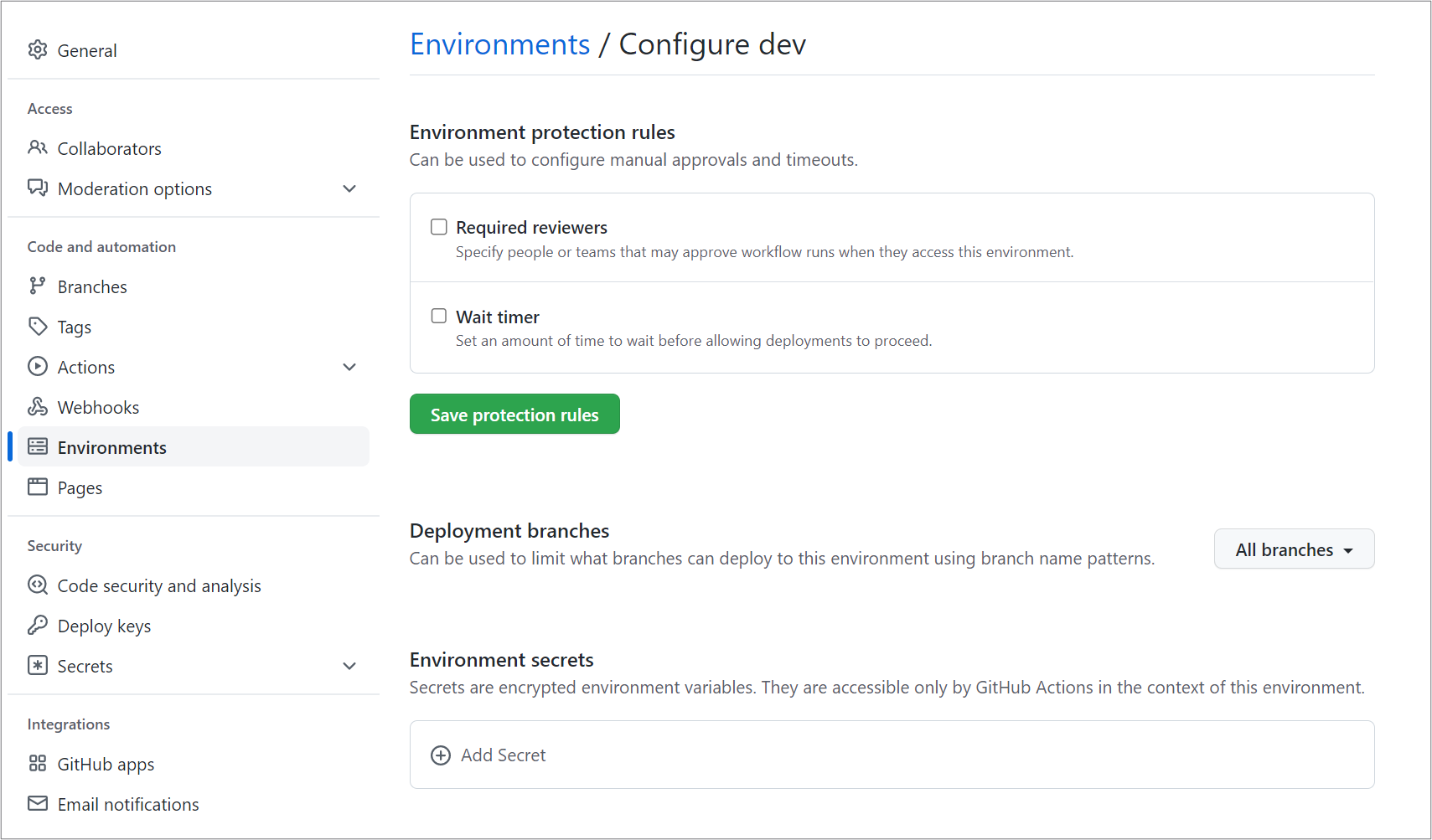Open the Pages settings section
The image size is (1432, 840).
tap(79, 487)
